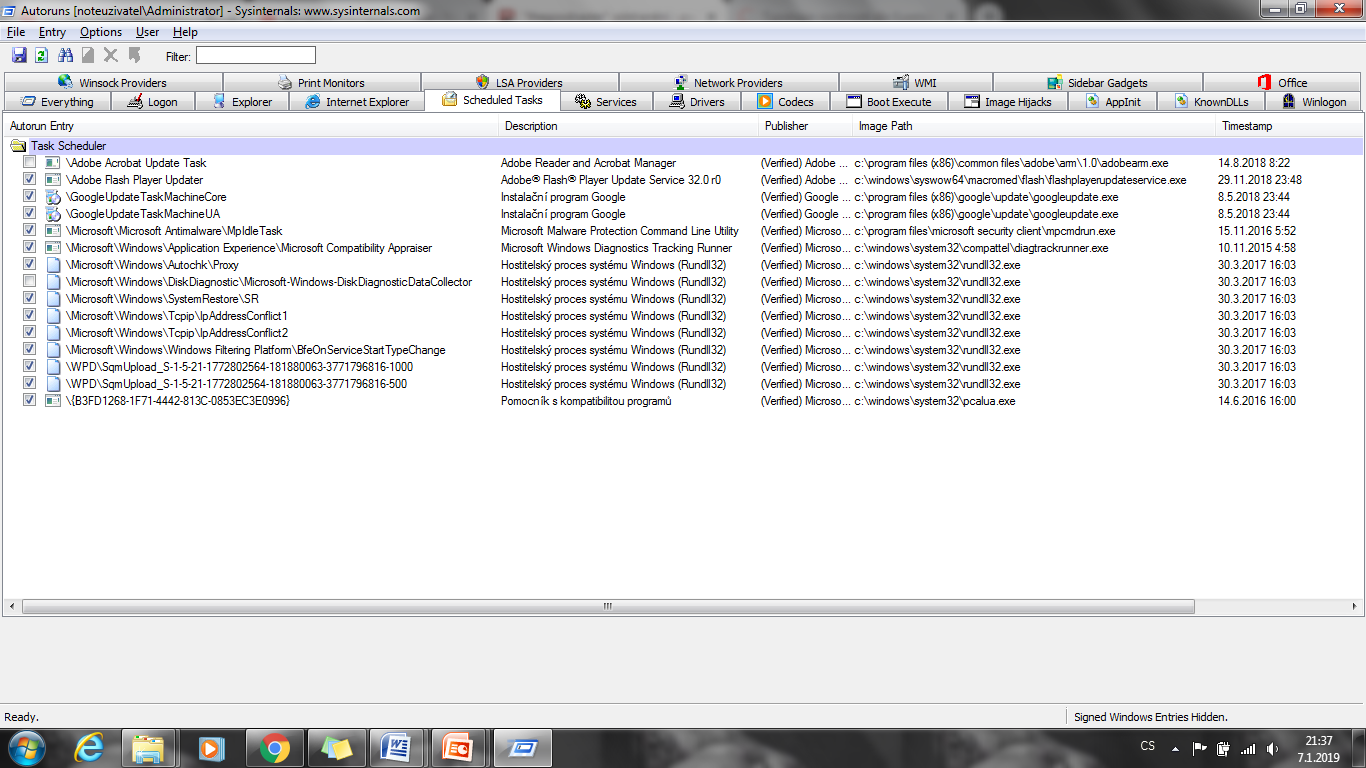The width and height of the screenshot is (1366, 768).
Task: Open the Action Center flag tray icon
Action: pos(1199,748)
